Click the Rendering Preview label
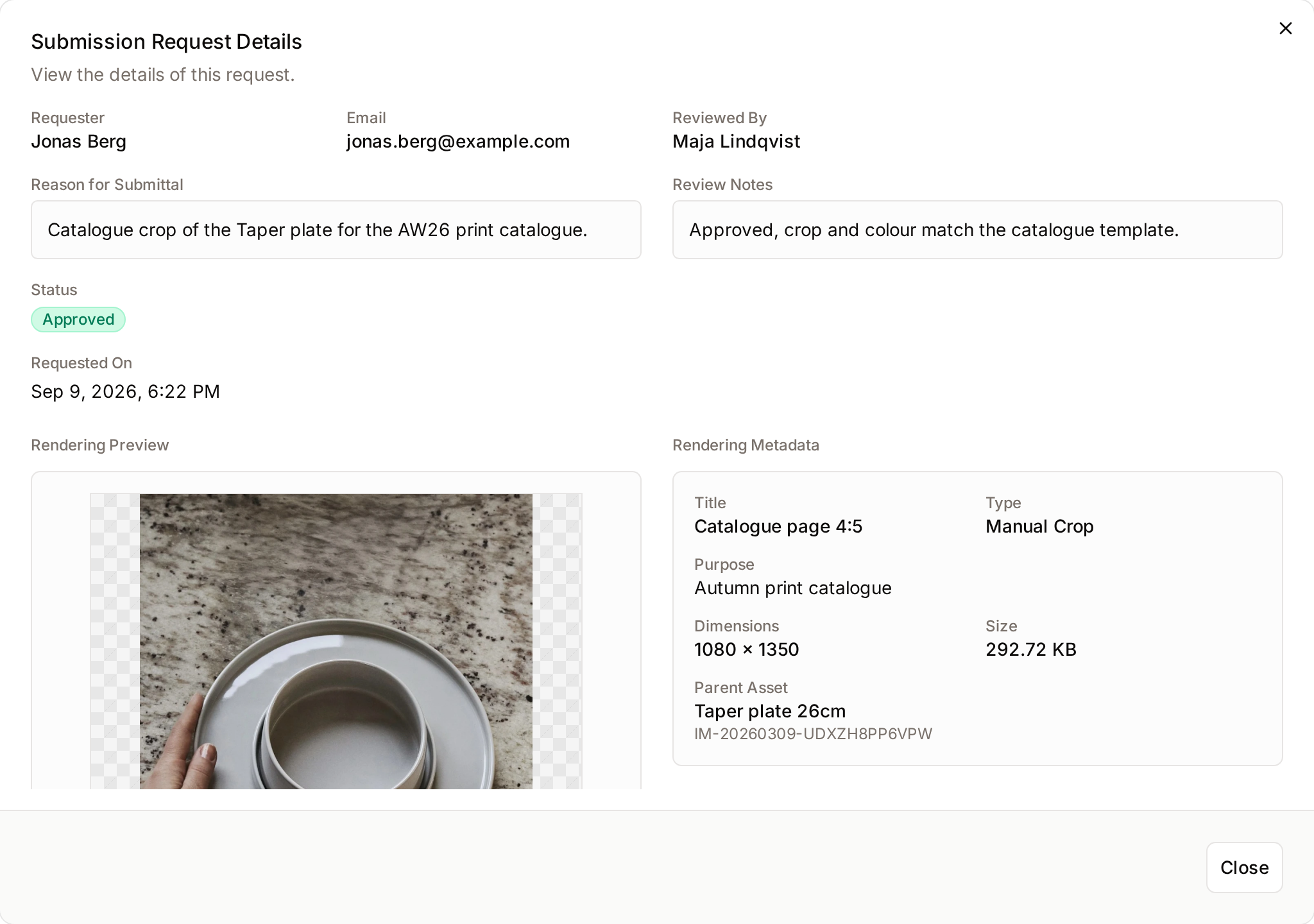Screen dimensions: 1314x924 click(x=100, y=445)
